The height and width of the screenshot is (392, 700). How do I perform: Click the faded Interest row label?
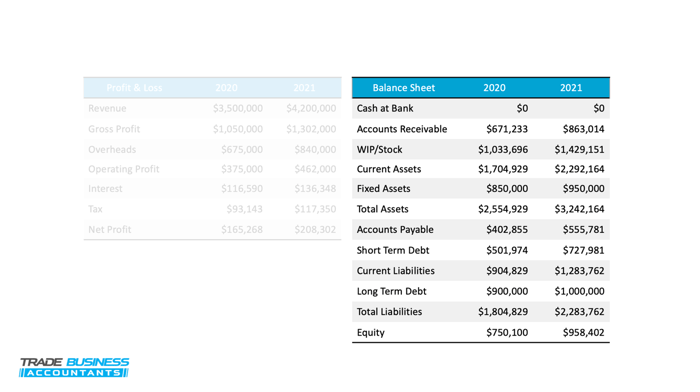point(105,189)
